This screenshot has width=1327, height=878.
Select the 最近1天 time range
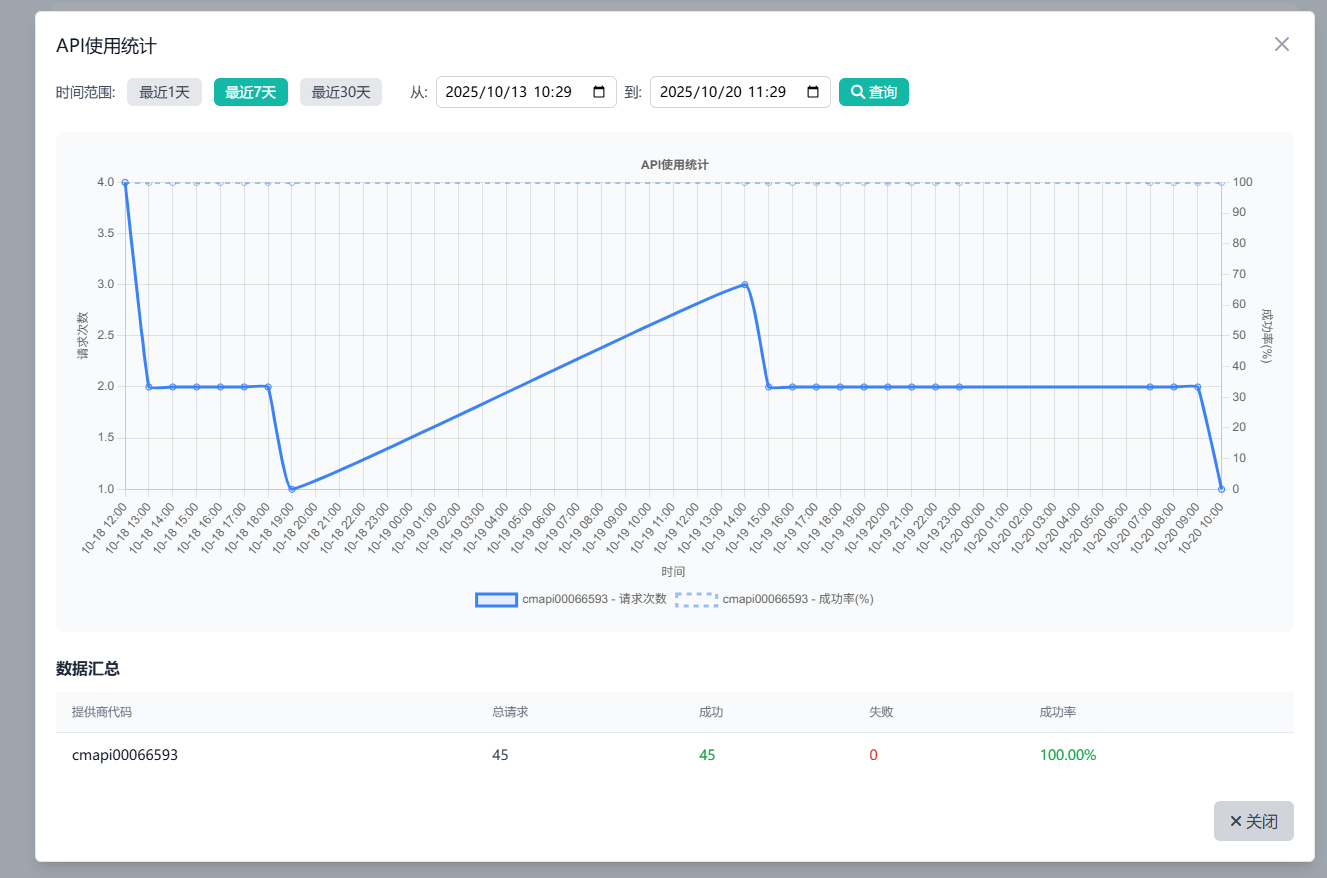pyautogui.click(x=164, y=92)
